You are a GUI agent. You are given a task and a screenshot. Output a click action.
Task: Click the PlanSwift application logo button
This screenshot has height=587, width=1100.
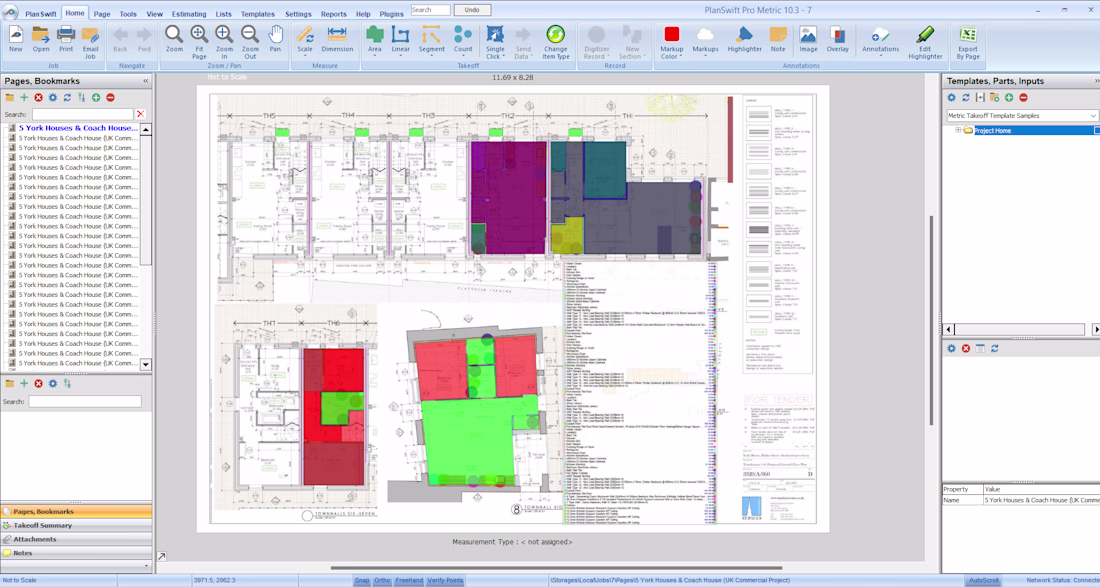click(x=11, y=12)
